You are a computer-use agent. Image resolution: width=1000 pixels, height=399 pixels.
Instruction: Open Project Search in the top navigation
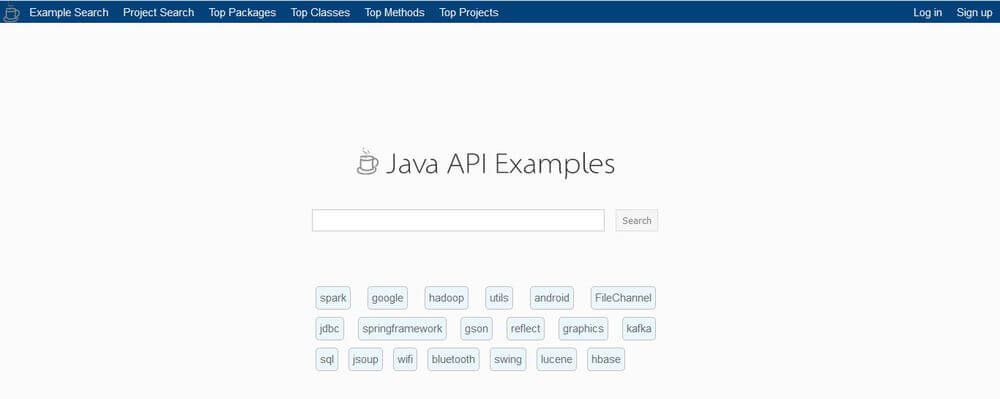pos(158,12)
